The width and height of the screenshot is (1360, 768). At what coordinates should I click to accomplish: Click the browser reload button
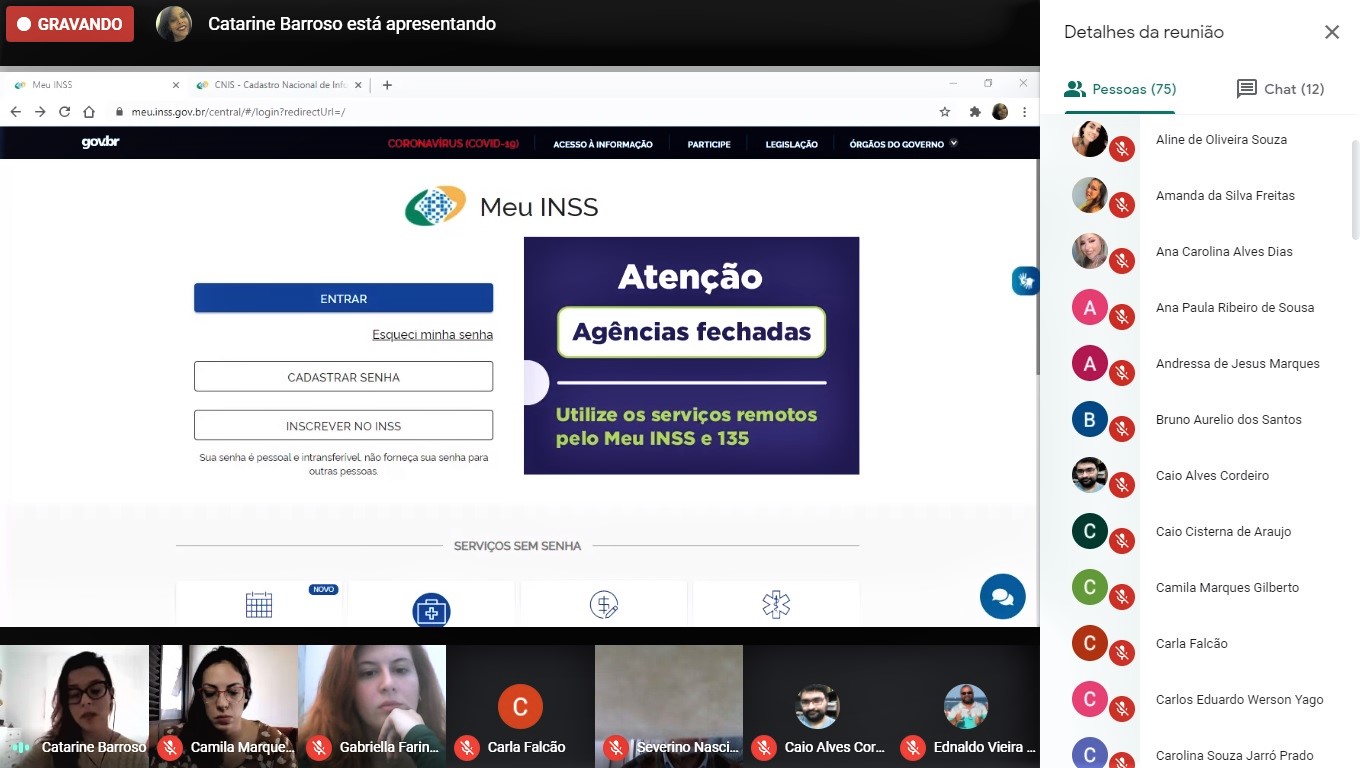[x=64, y=112]
